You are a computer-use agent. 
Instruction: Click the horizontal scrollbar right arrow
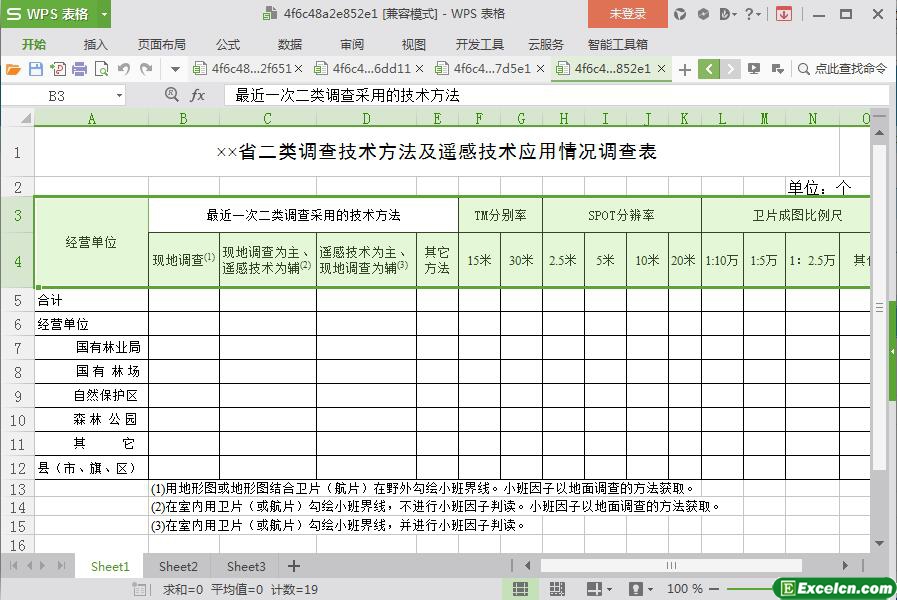click(x=845, y=566)
